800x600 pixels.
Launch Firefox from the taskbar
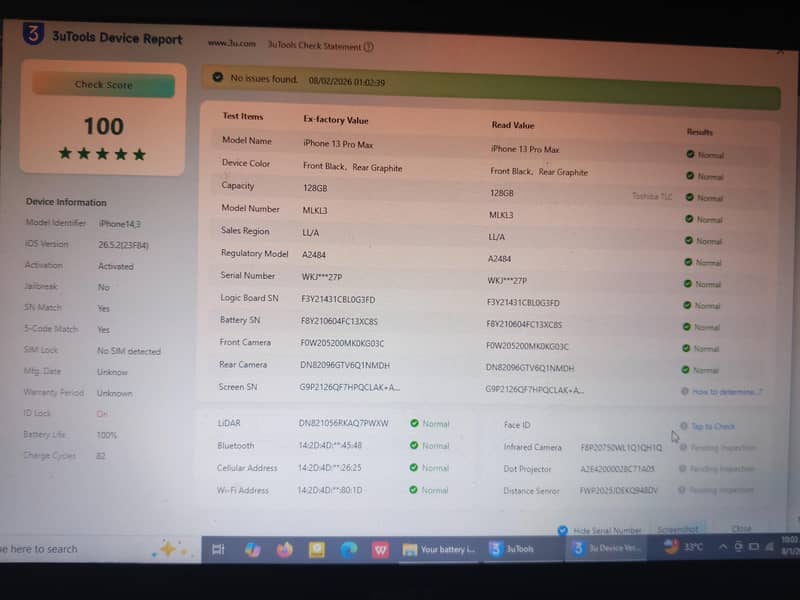pyautogui.click(x=285, y=549)
